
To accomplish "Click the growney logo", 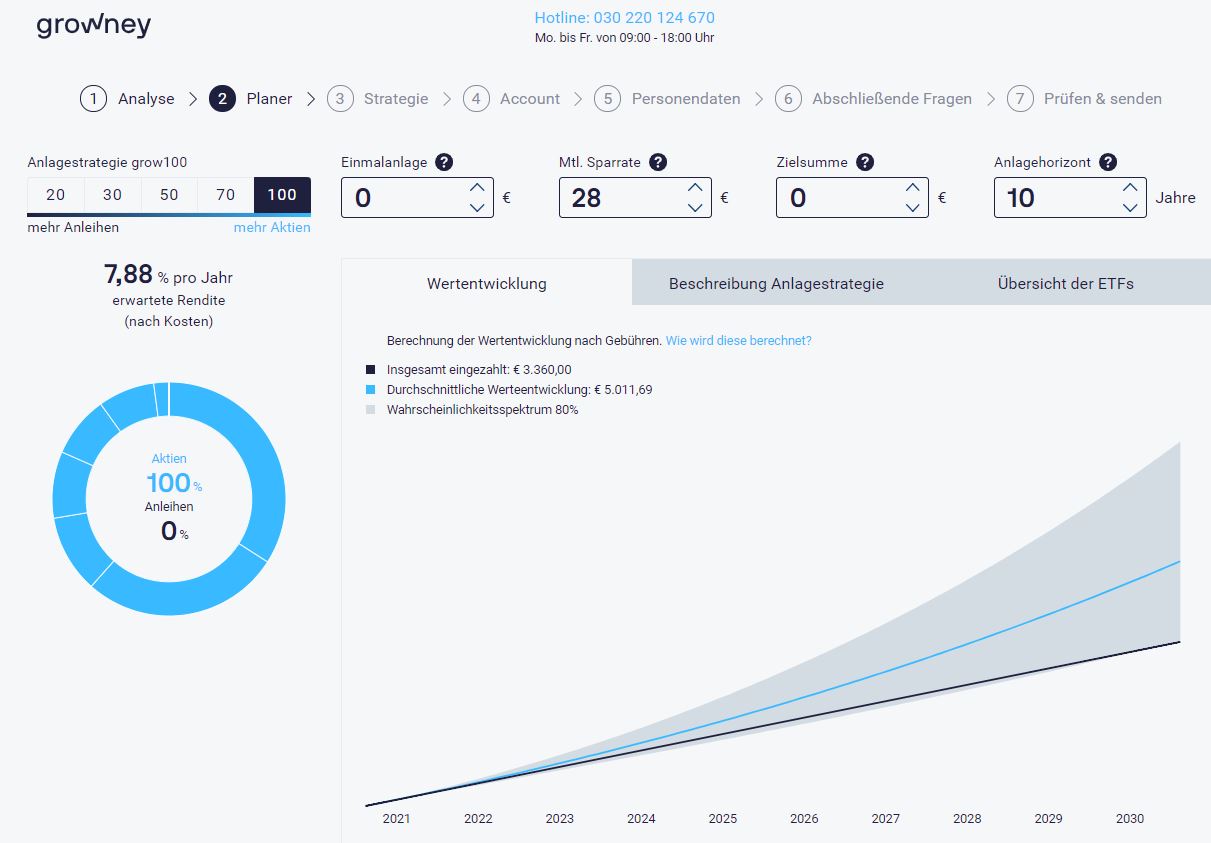I will [93, 25].
